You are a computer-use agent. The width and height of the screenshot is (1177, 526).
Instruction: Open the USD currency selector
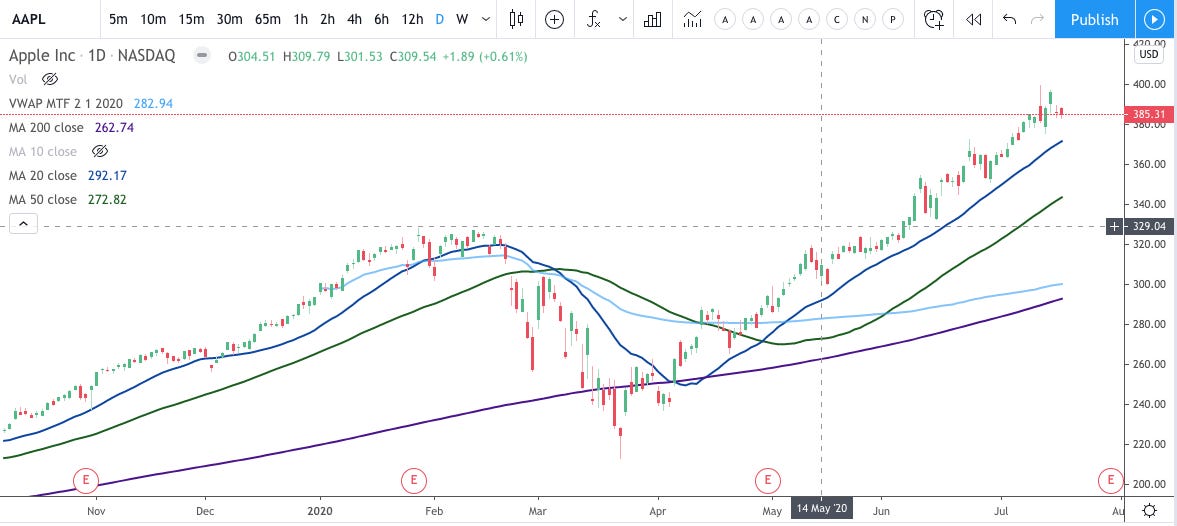click(x=1149, y=54)
